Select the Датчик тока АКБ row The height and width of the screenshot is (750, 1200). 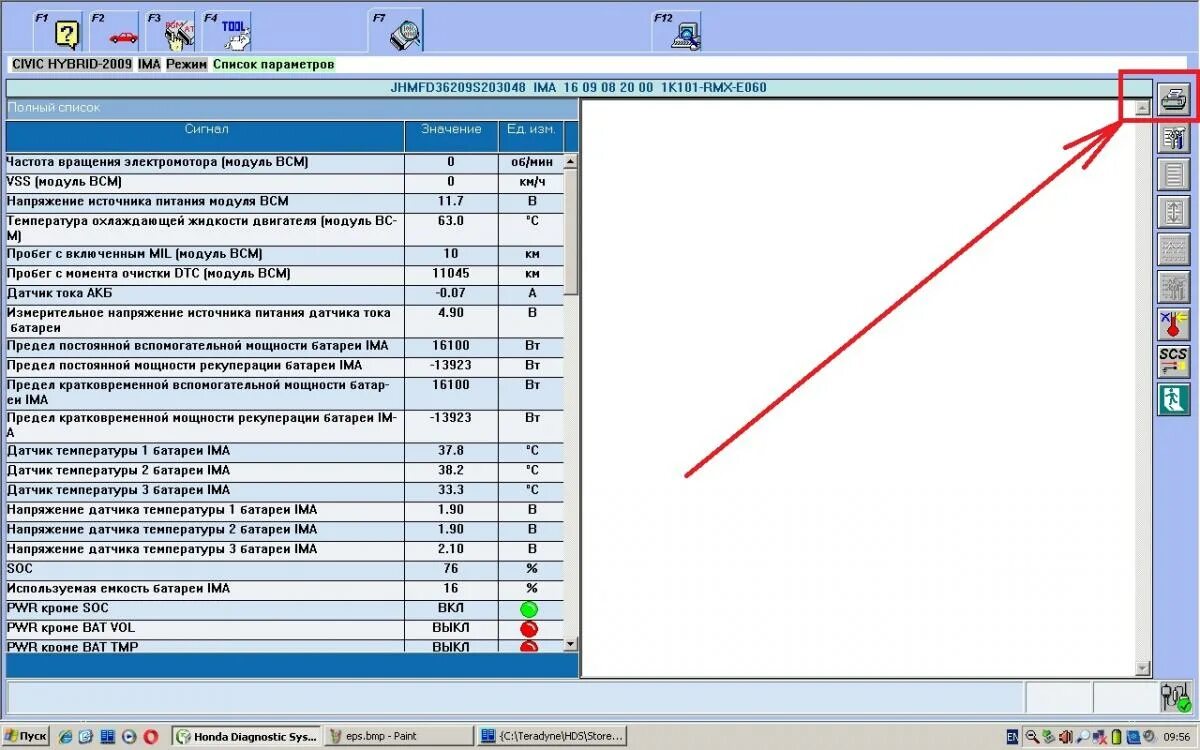tap(285, 294)
